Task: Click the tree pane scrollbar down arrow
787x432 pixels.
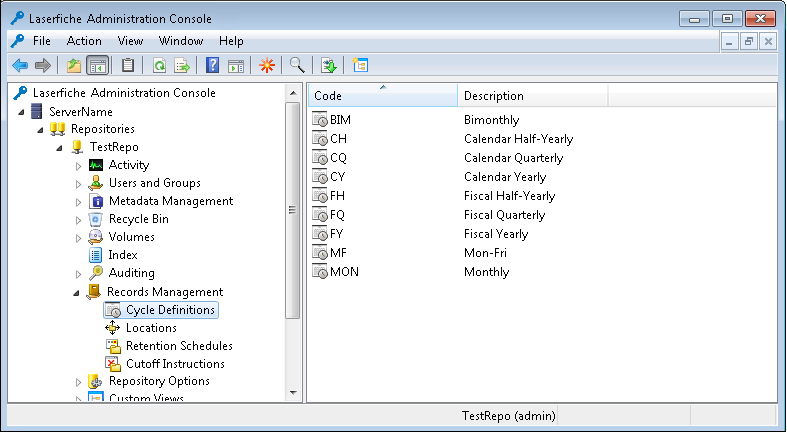Action: [x=293, y=393]
